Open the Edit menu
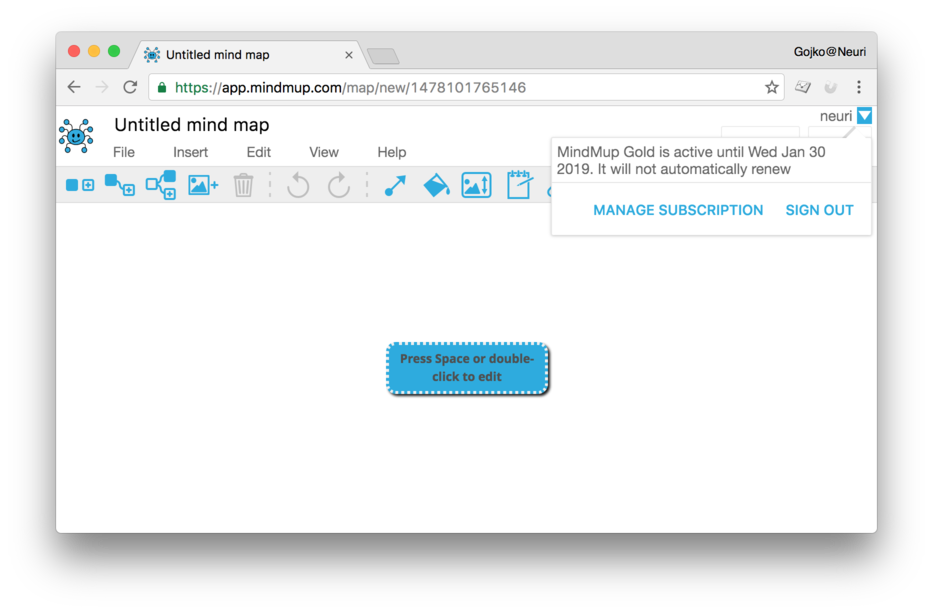 tap(259, 152)
